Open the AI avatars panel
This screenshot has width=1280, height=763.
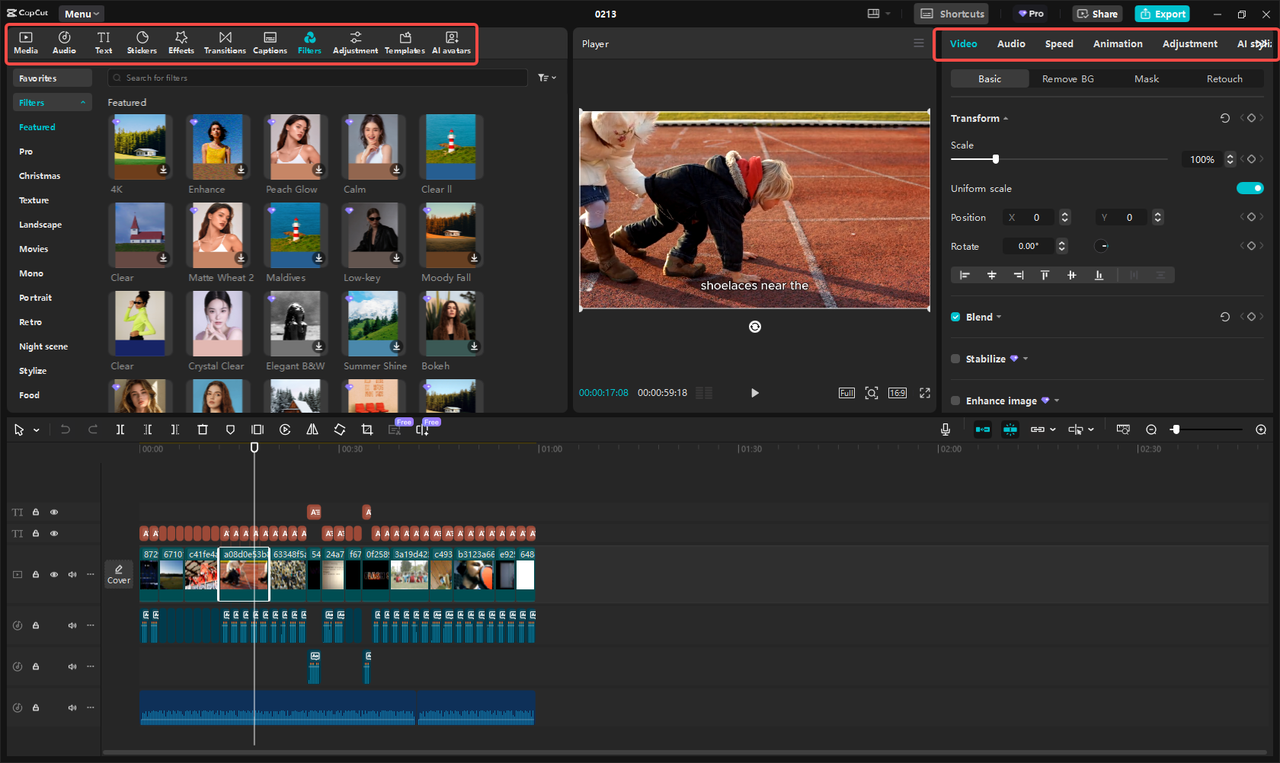[x=451, y=41]
